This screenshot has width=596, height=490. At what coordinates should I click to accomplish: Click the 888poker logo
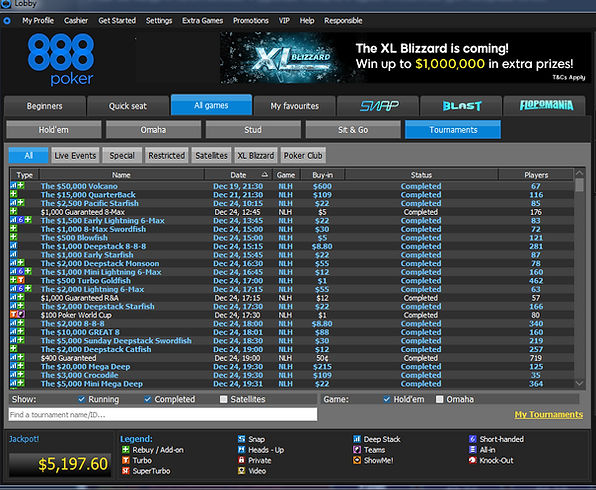tap(61, 59)
